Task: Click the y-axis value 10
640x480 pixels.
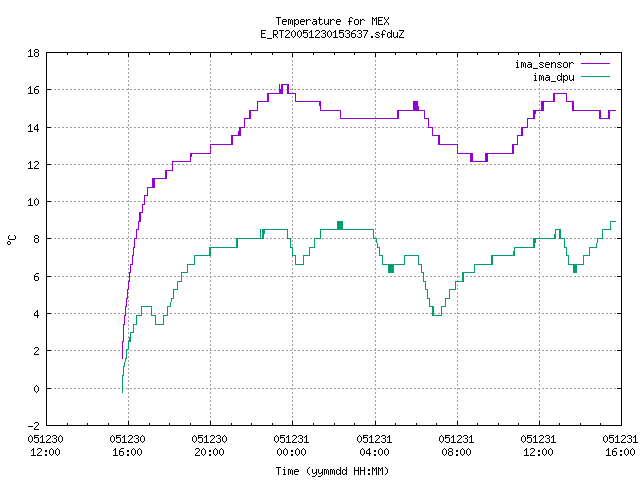Action: 33,202
